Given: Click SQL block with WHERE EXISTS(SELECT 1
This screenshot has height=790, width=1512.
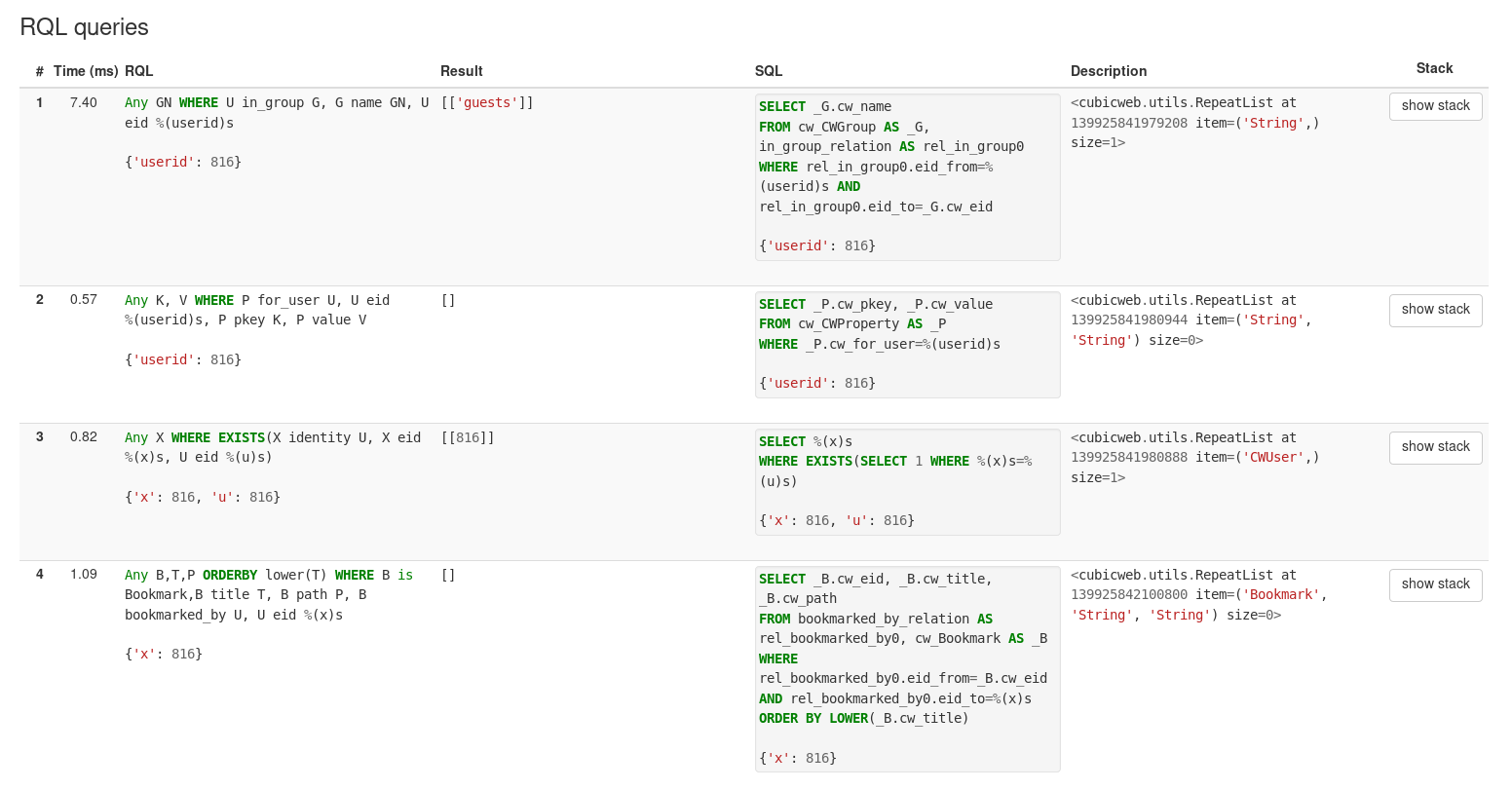Looking at the screenshot, I should [x=907, y=482].
